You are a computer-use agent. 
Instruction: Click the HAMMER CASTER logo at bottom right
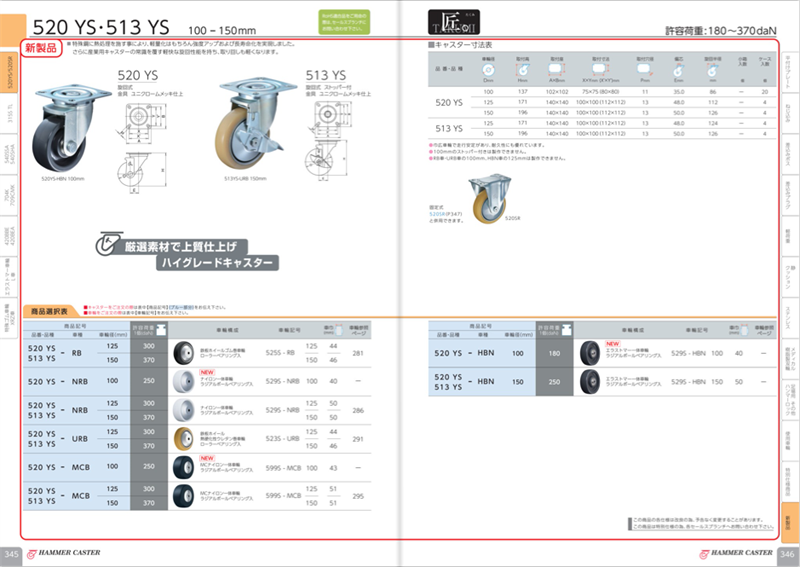pos(736,553)
